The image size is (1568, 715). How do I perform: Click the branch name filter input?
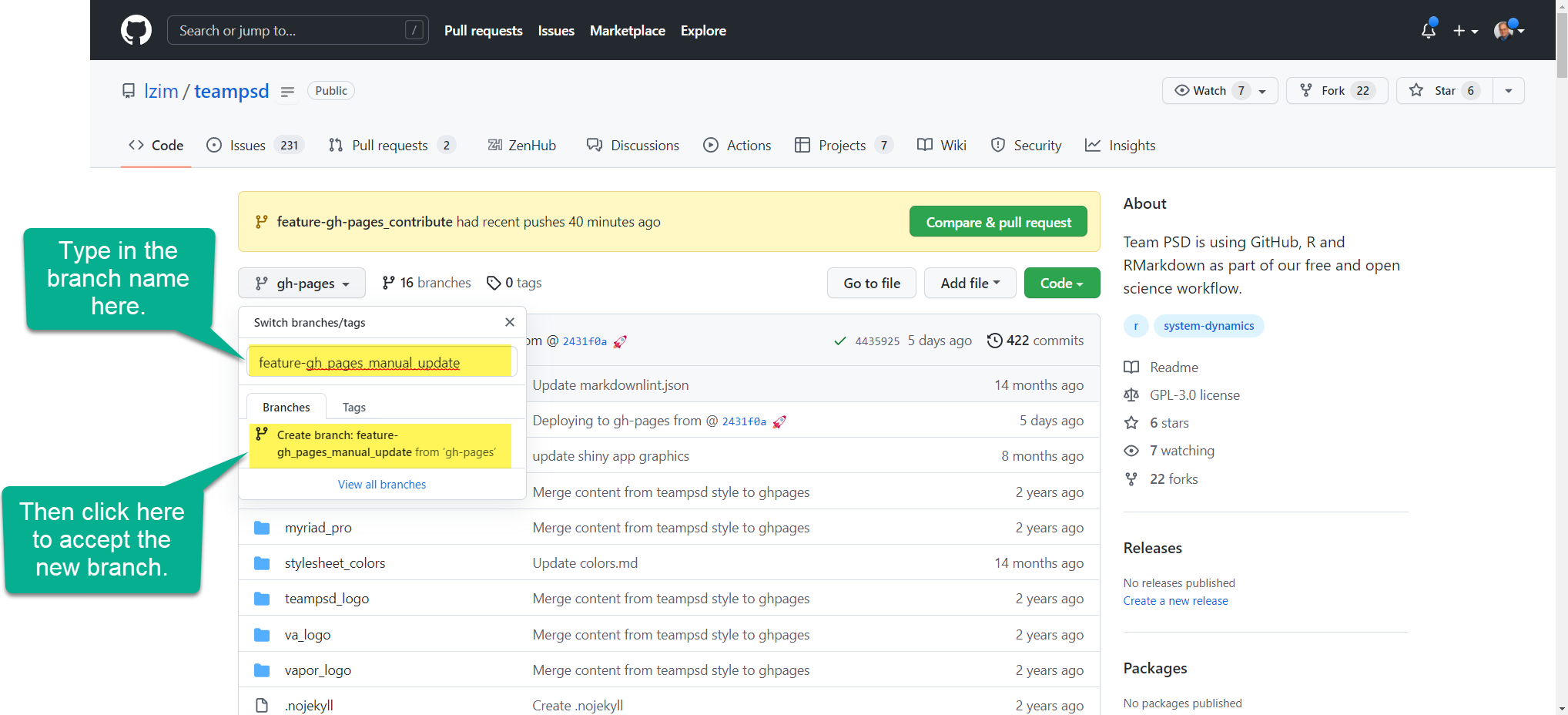(380, 361)
